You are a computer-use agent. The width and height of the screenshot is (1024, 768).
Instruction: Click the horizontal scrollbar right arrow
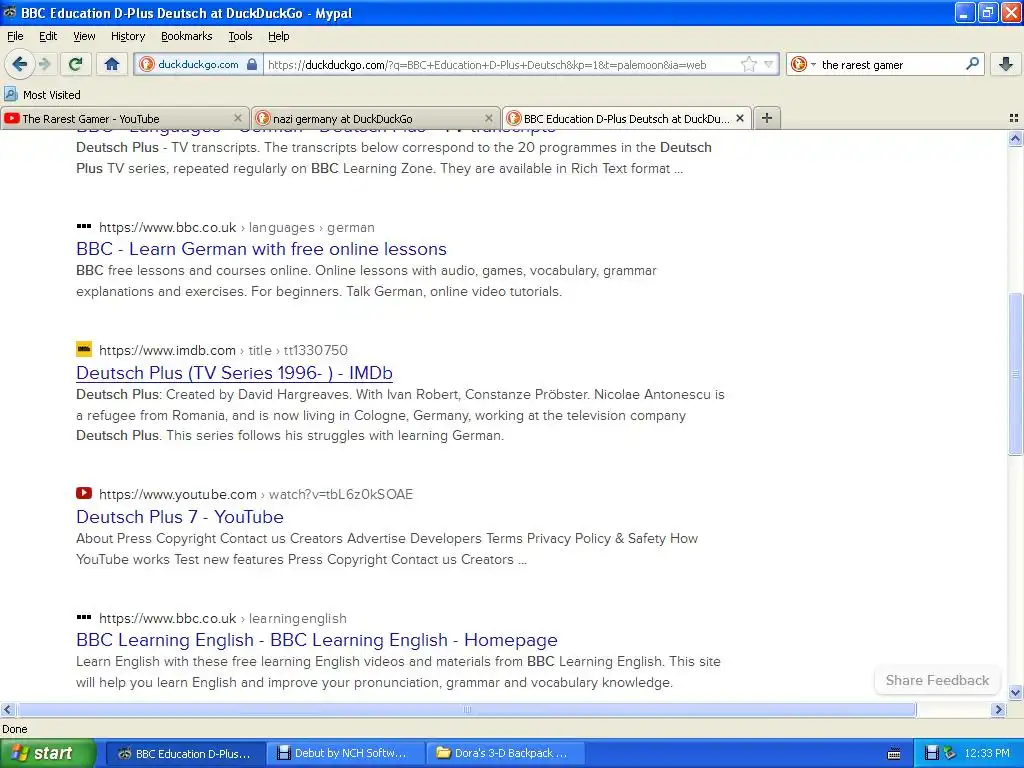tap(998, 709)
